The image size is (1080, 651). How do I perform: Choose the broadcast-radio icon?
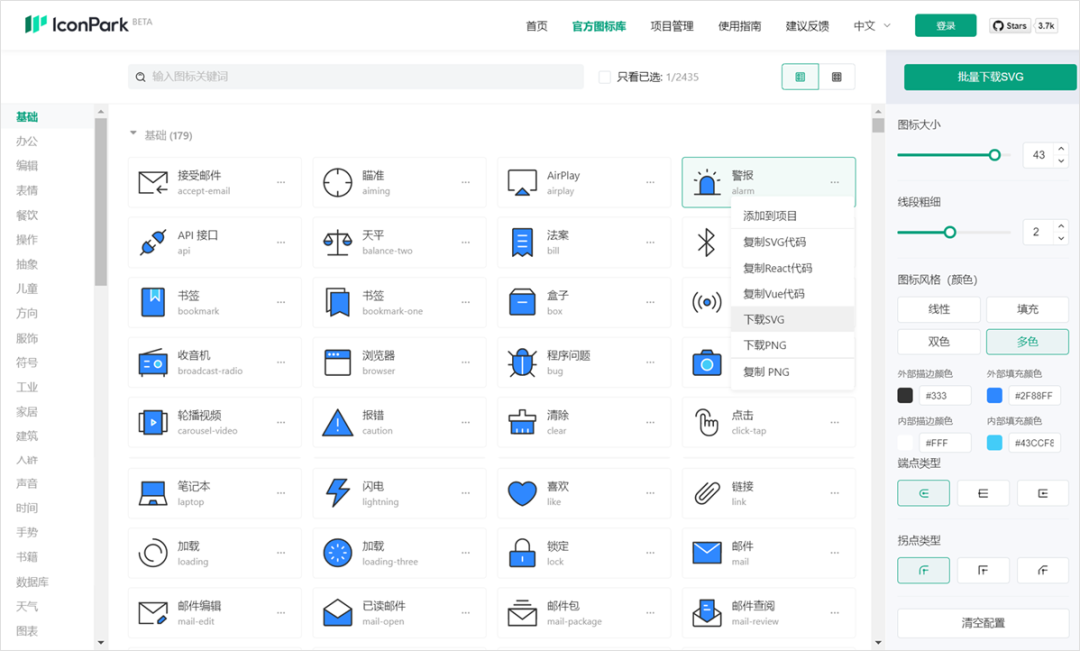point(153,362)
